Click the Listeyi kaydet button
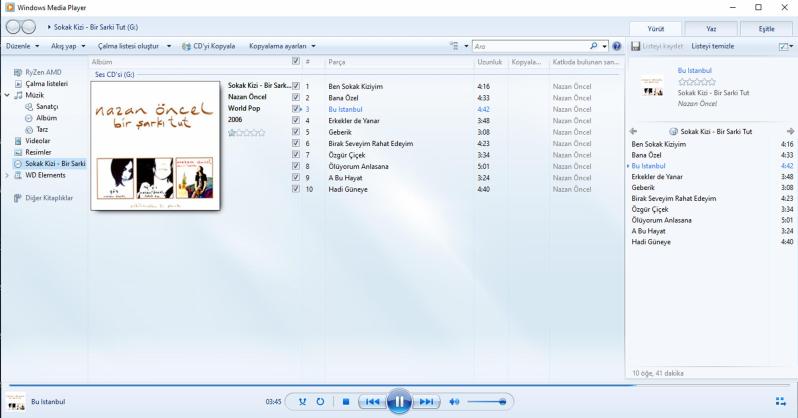 [657, 46]
